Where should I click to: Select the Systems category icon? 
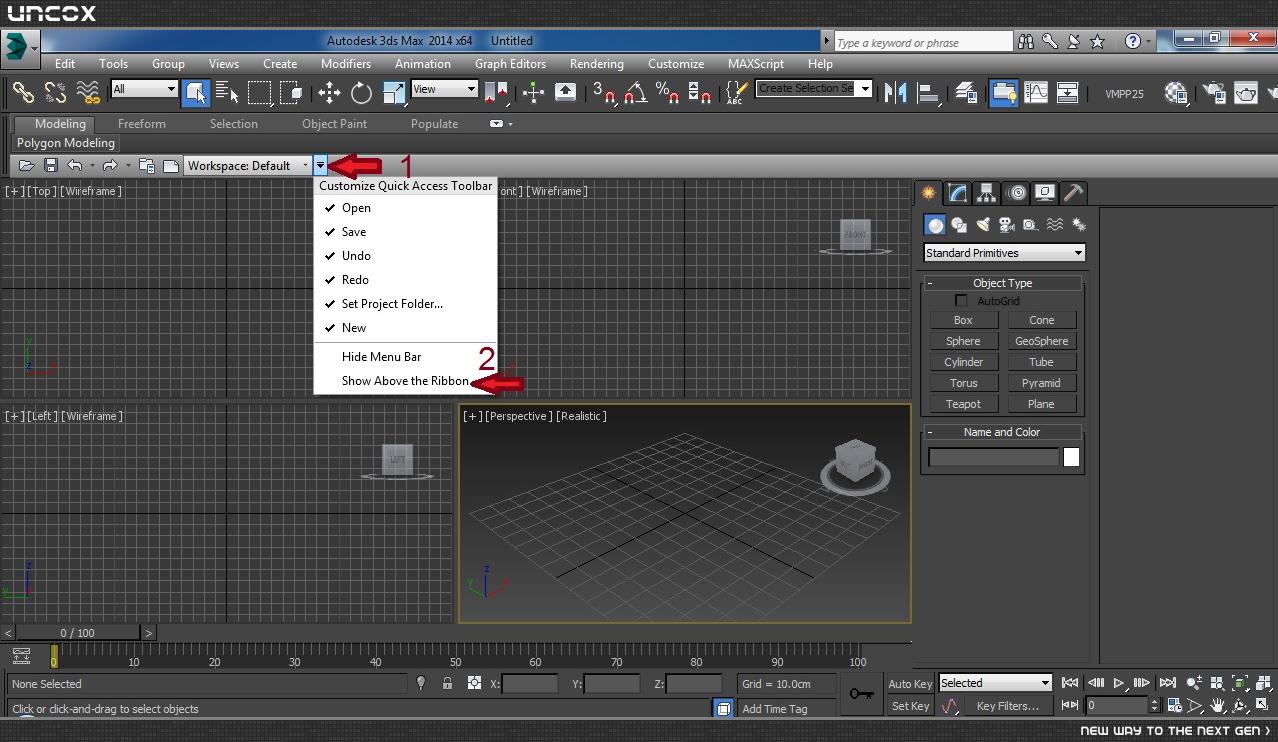1079,225
